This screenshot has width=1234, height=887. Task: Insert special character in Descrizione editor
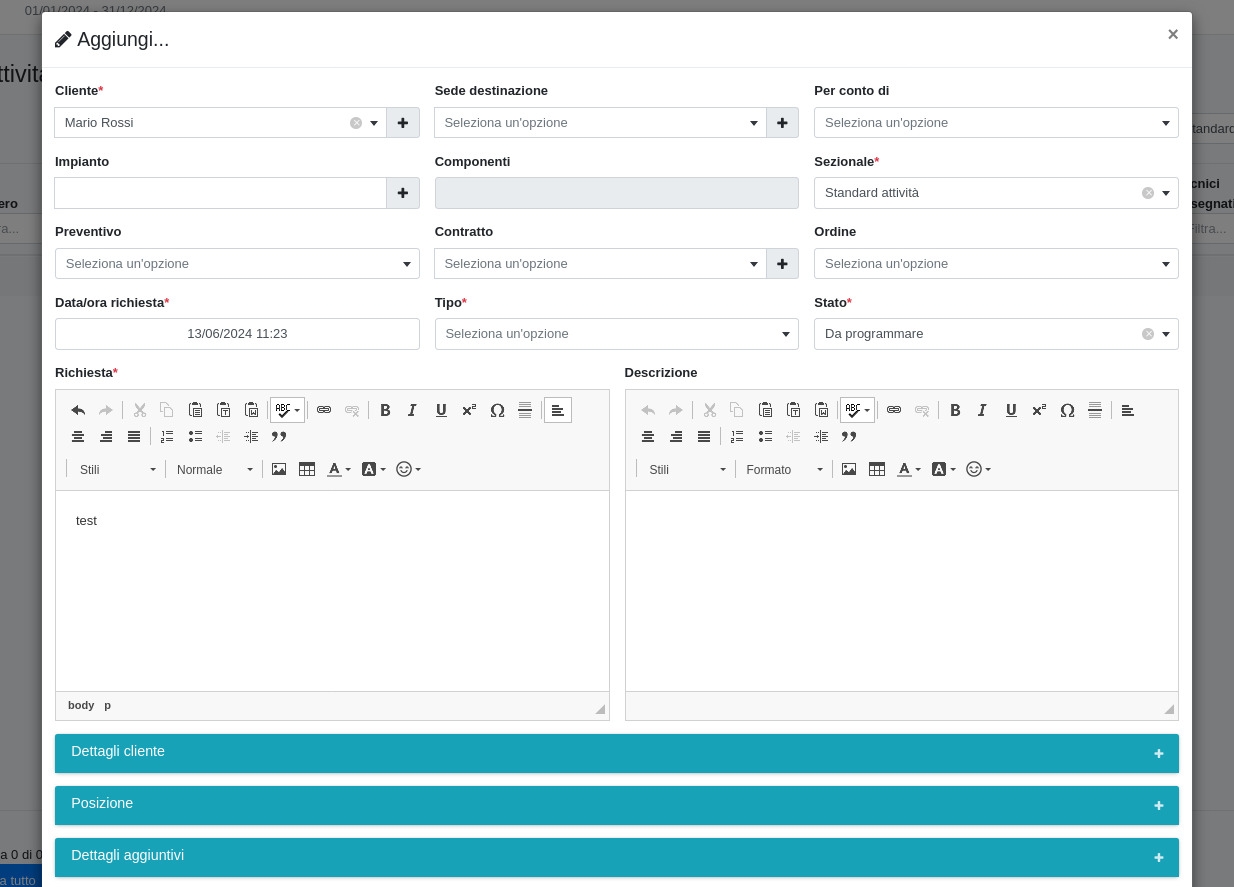[1067, 410]
